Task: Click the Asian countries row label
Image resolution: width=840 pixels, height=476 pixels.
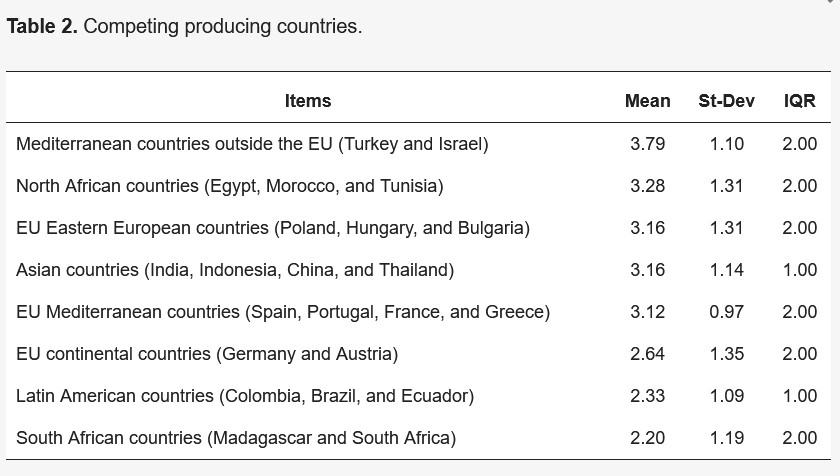Action: [x=235, y=270]
